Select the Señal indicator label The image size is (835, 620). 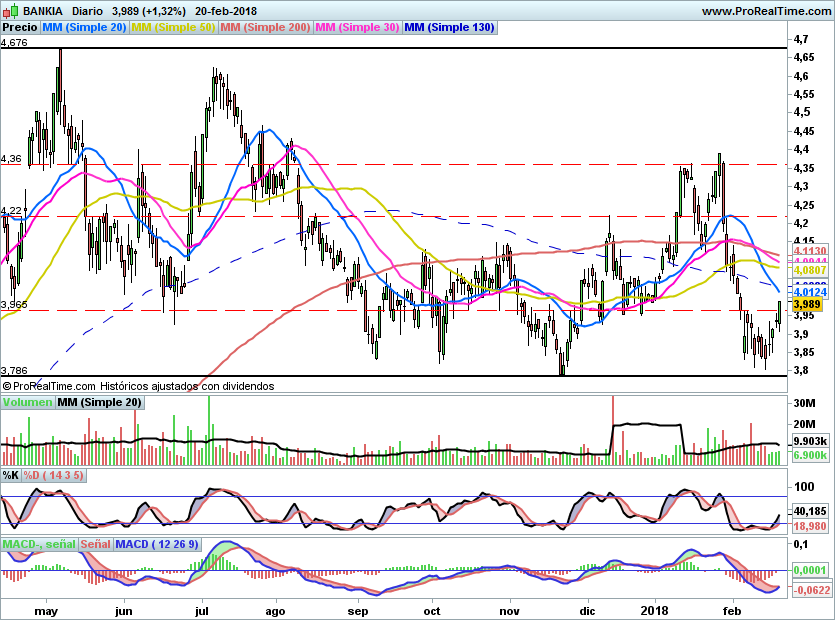95,544
